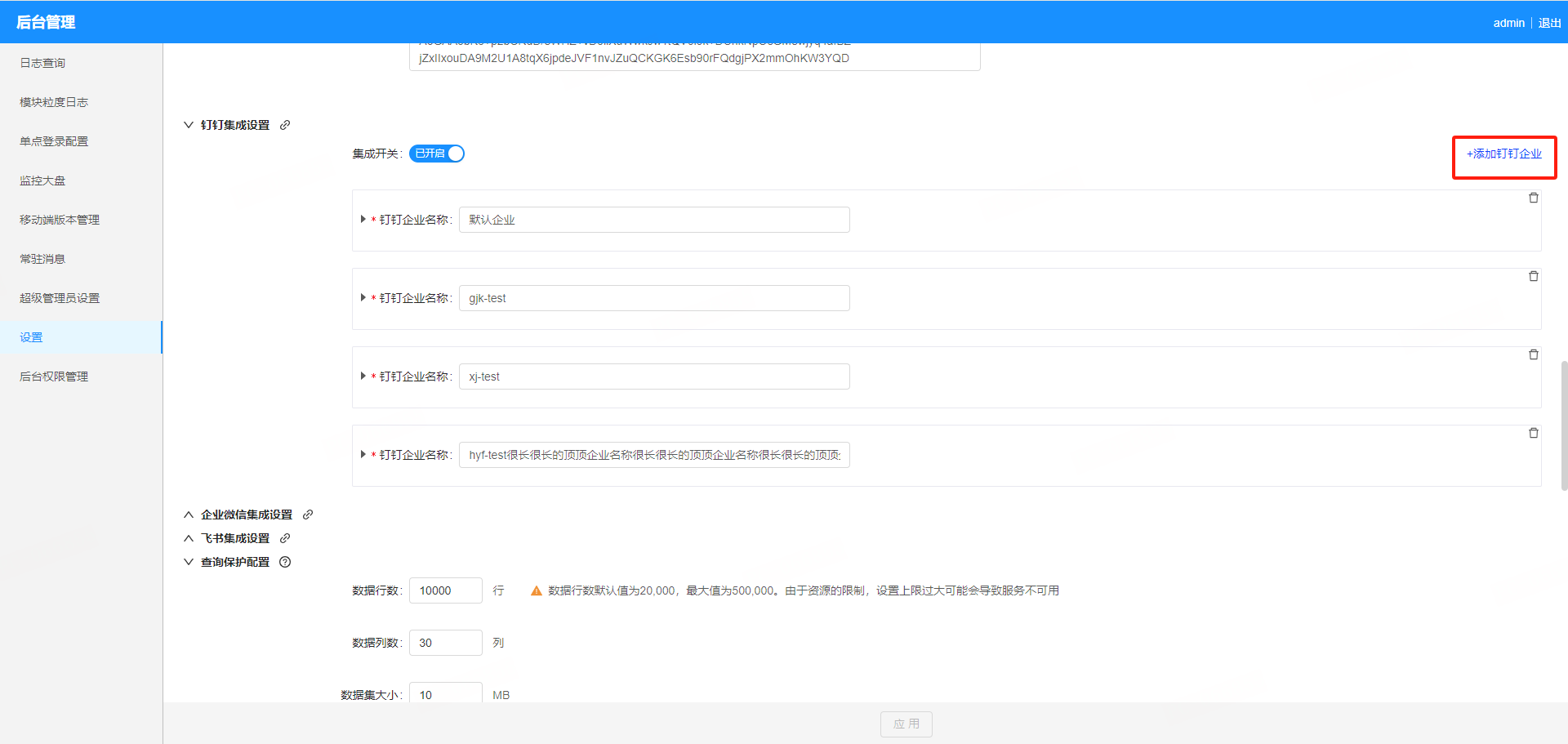
Task: Collapse the 钉钉集成设置 section
Action: pos(189,125)
